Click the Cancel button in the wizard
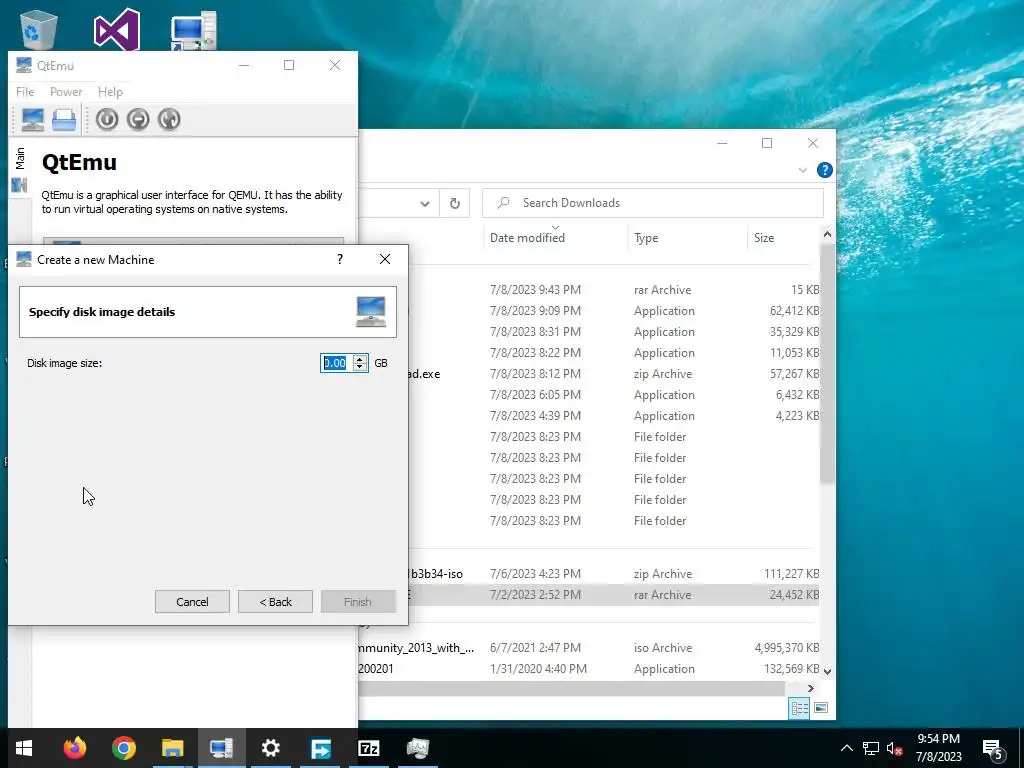Screen dimensions: 1024x768 (192, 602)
